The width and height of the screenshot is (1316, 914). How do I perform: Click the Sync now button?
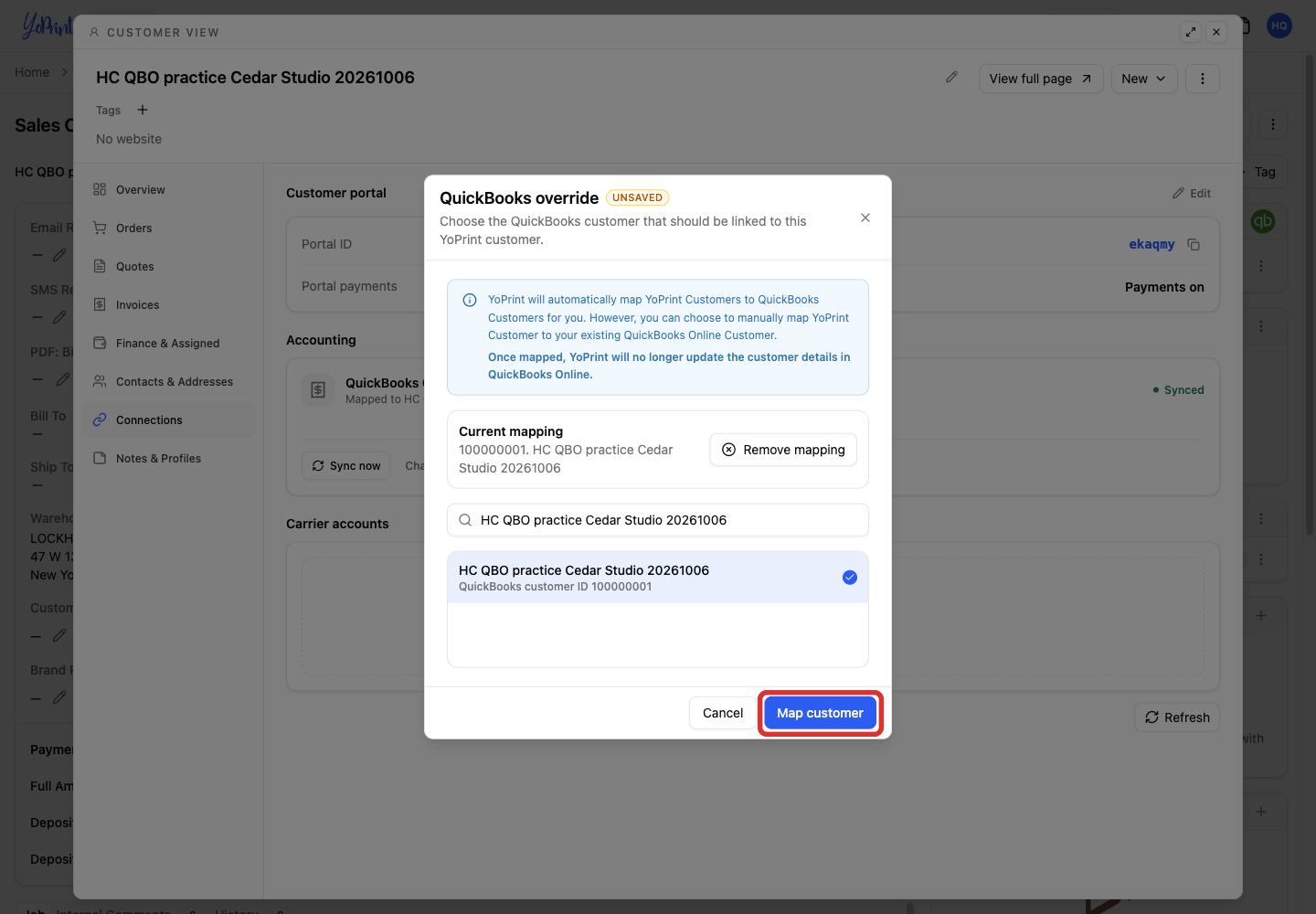pos(346,466)
